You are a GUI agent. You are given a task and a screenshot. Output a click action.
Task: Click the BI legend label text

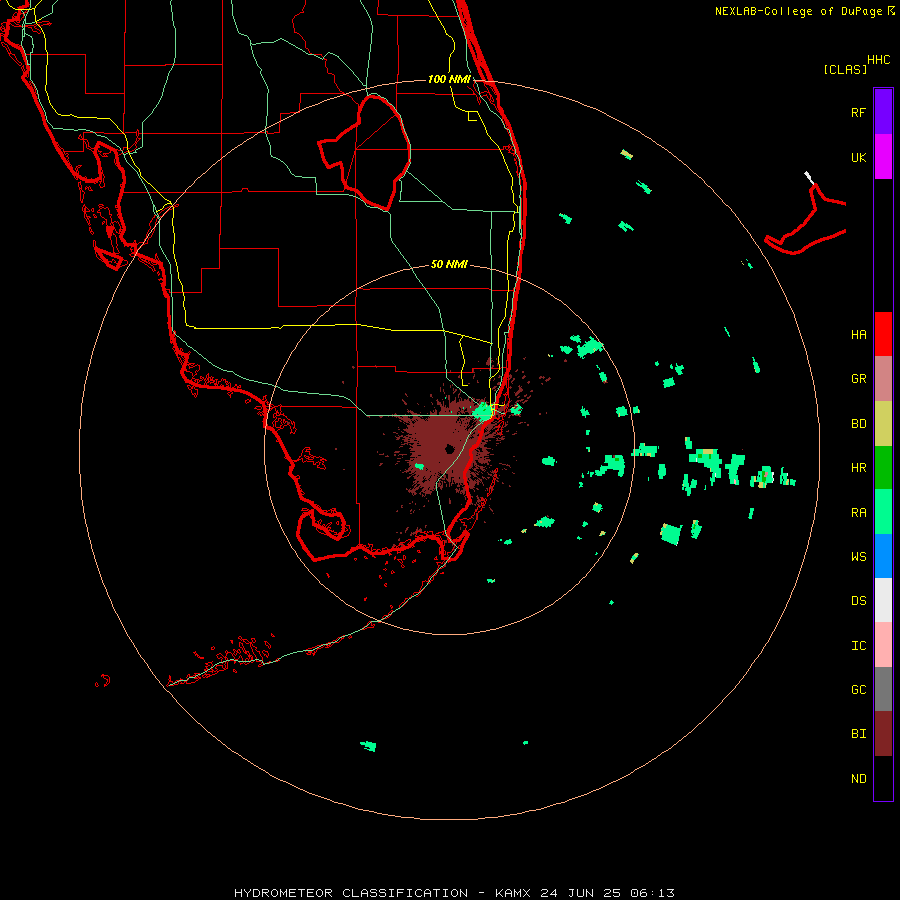859,734
